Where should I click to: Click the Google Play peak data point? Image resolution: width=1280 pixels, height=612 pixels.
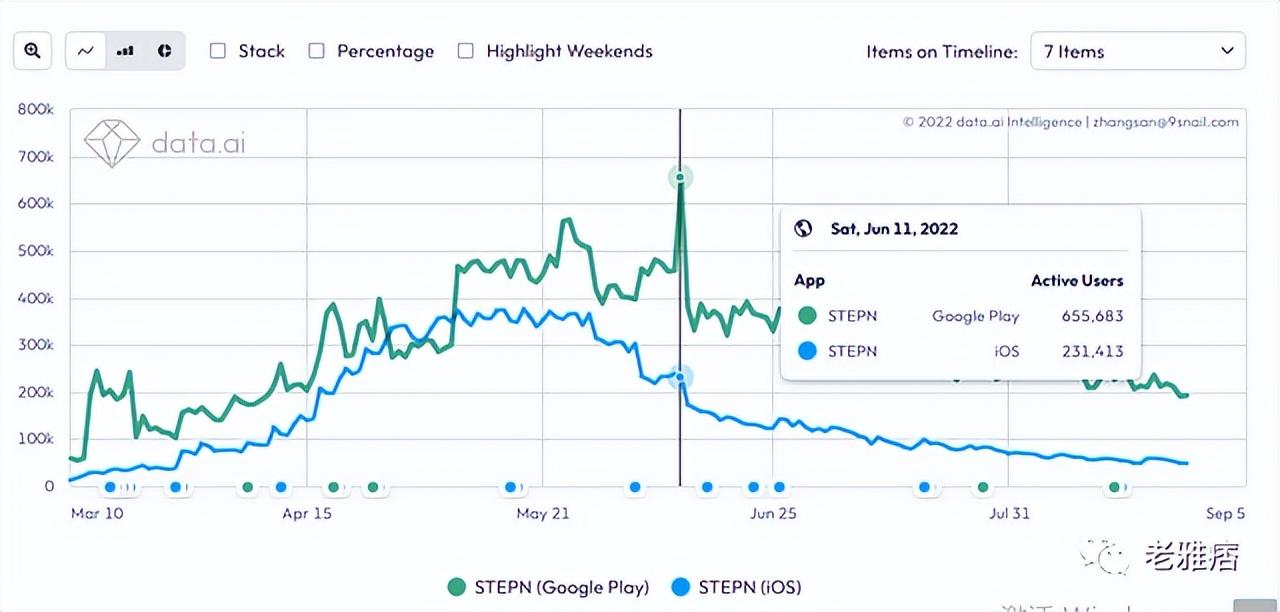coord(680,178)
